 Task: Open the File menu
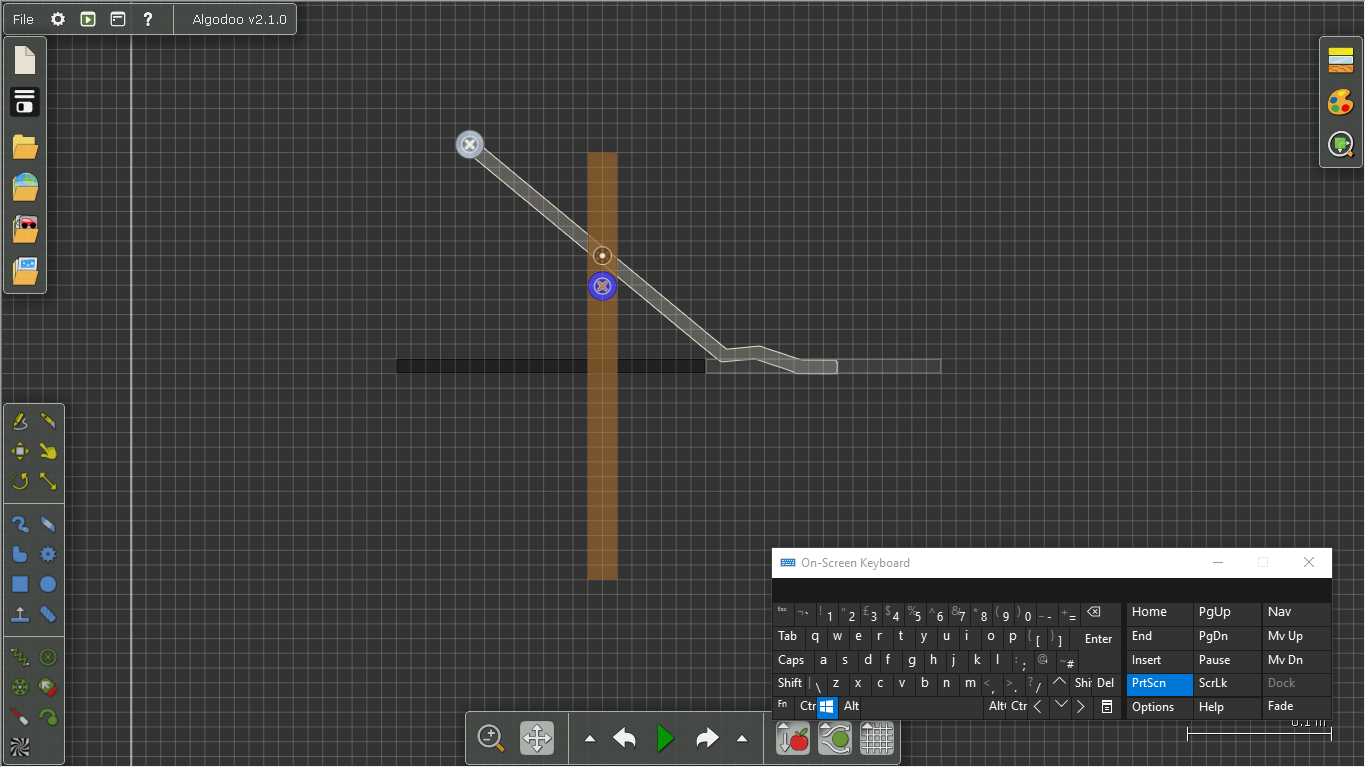point(23,19)
